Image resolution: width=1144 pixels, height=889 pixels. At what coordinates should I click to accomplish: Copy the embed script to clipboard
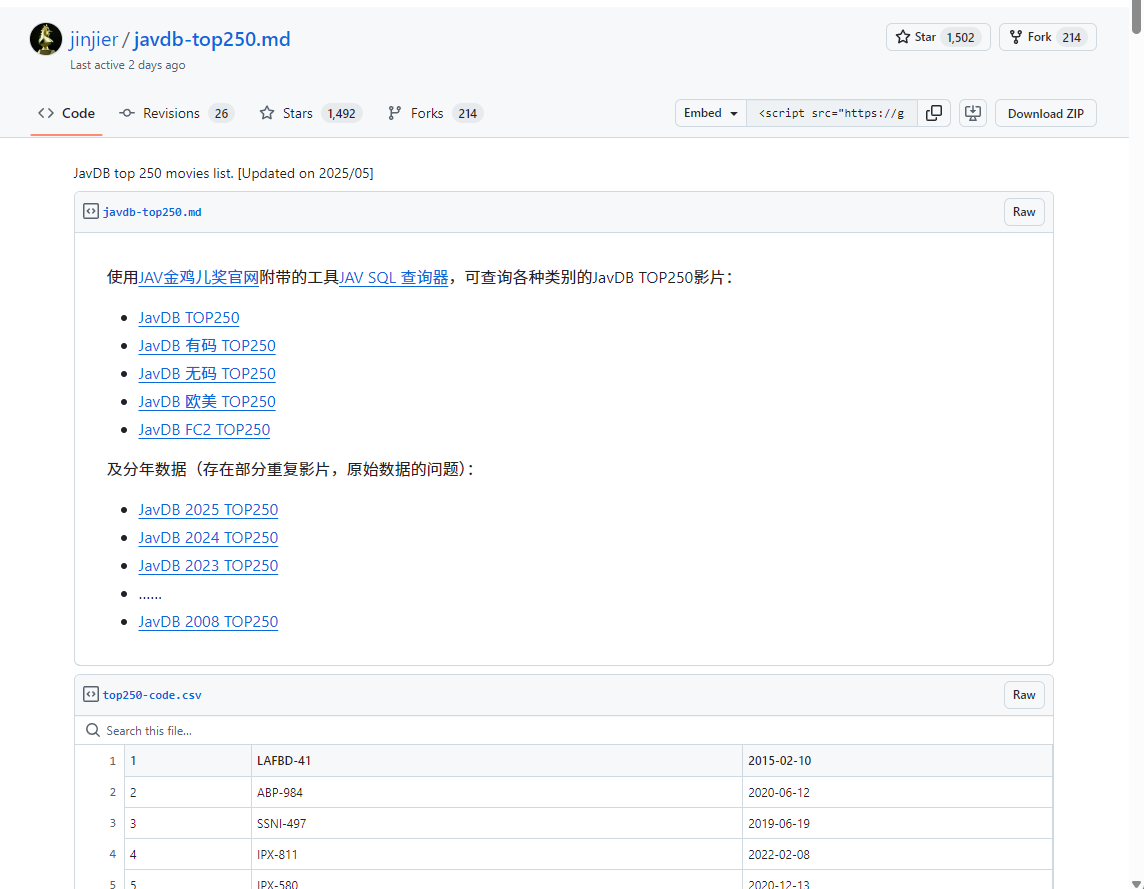[x=934, y=113]
